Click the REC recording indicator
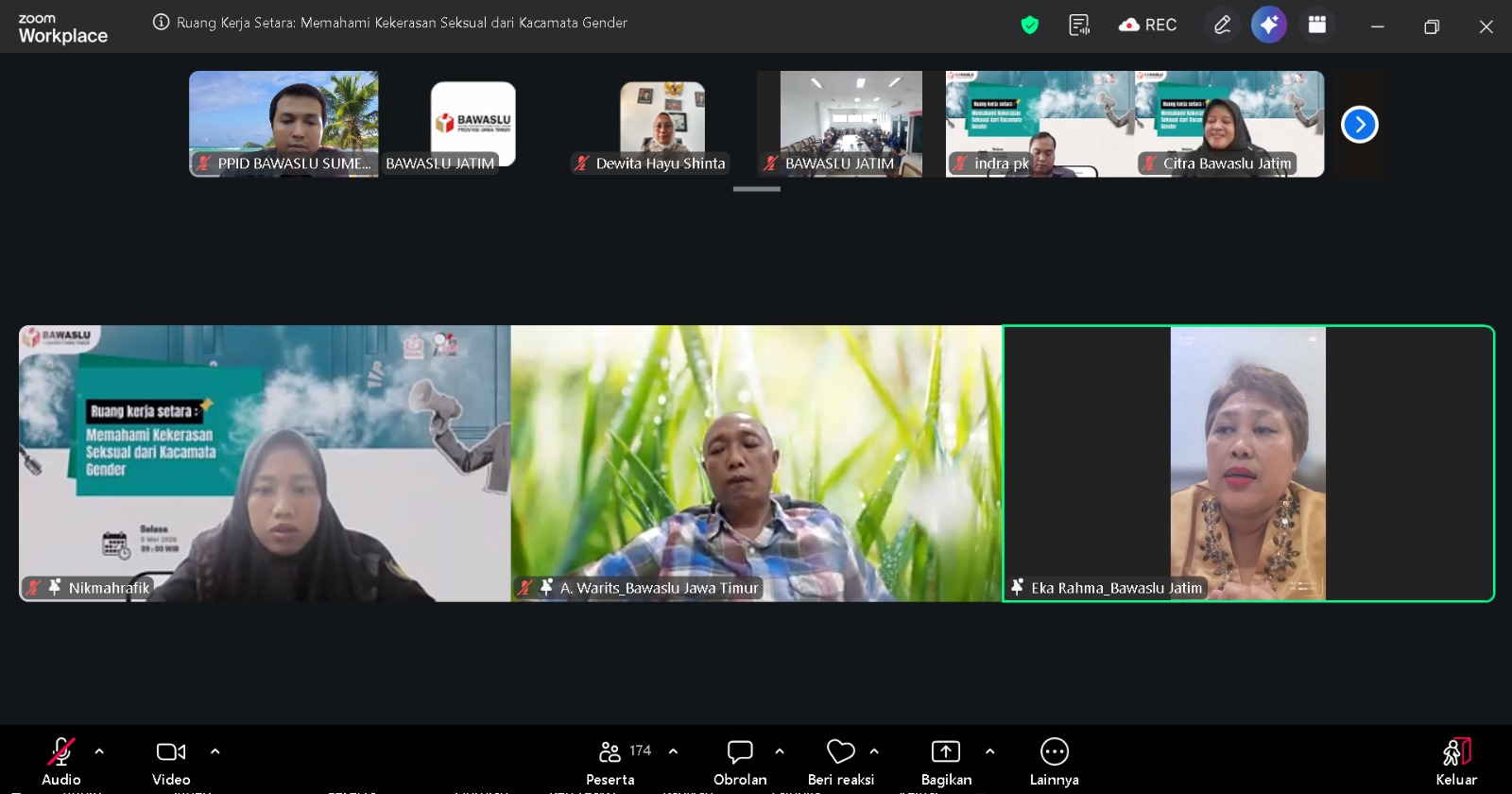Viewport: 1512px width, 794px height. 1147,25
